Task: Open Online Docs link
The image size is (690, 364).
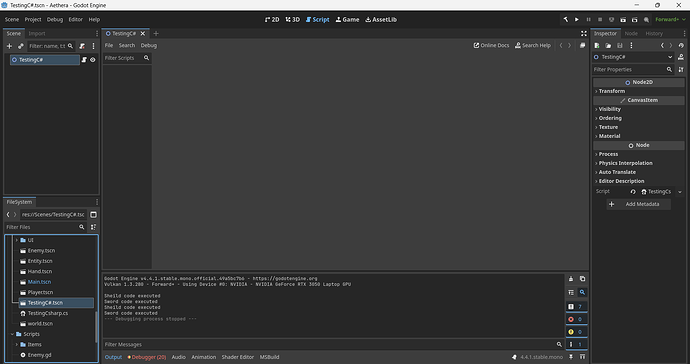Action: tap(491, 45)
